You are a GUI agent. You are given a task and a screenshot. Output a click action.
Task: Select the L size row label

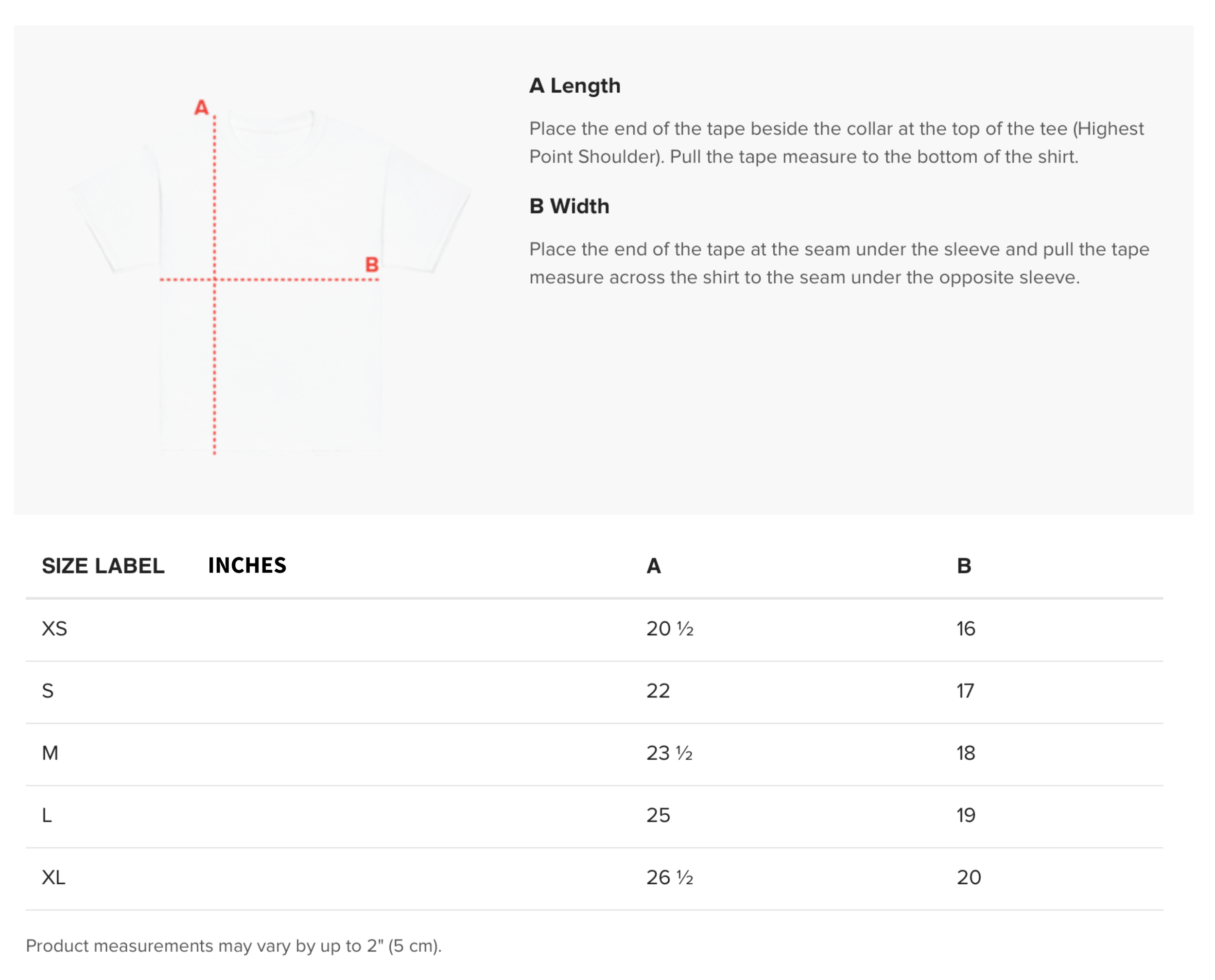47,815
